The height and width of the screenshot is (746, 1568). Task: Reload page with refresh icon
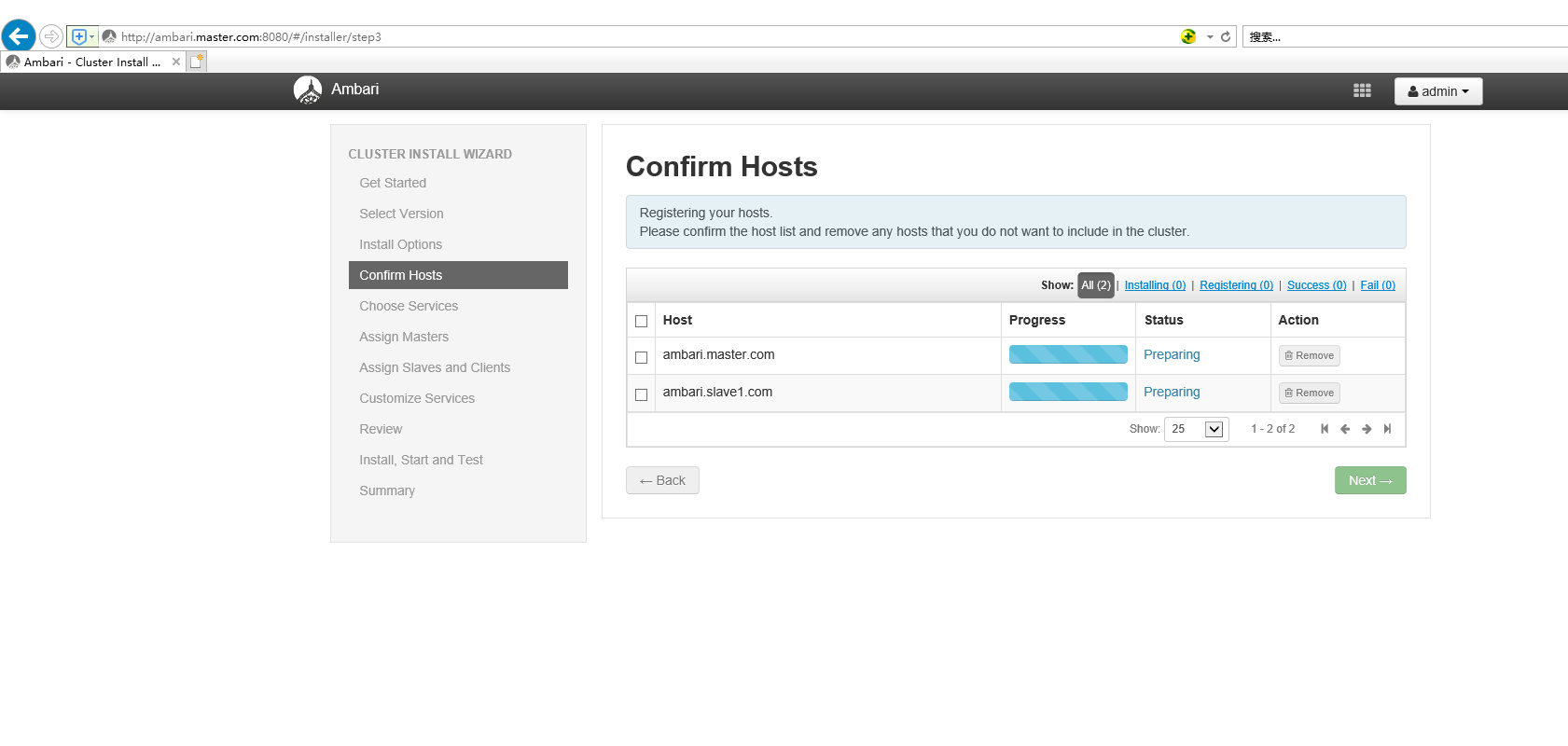[x=1226, y=36]
